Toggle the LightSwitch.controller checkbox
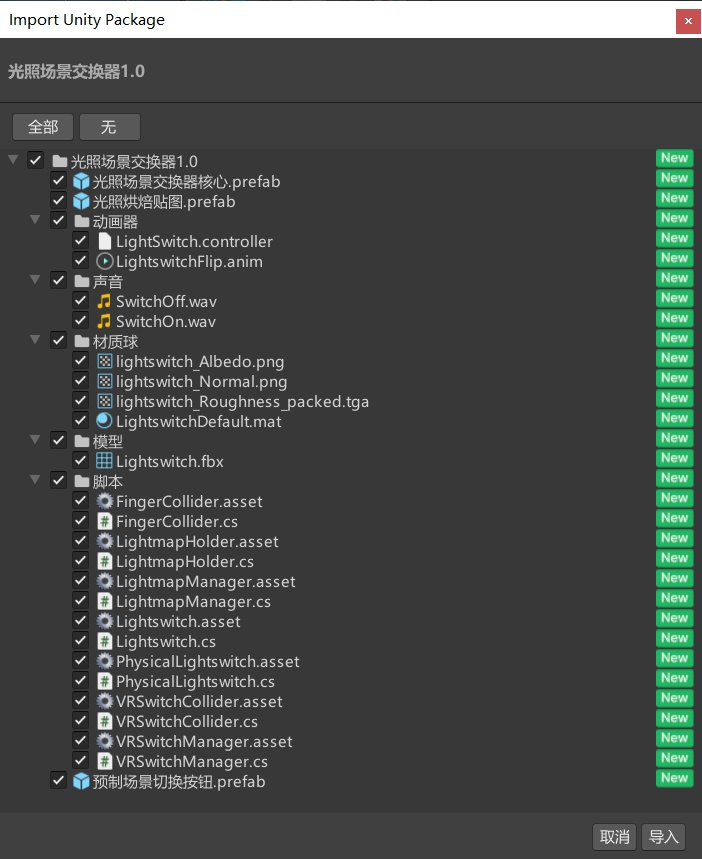The width and height of the screenshot is (702, 859). (81, 241)
